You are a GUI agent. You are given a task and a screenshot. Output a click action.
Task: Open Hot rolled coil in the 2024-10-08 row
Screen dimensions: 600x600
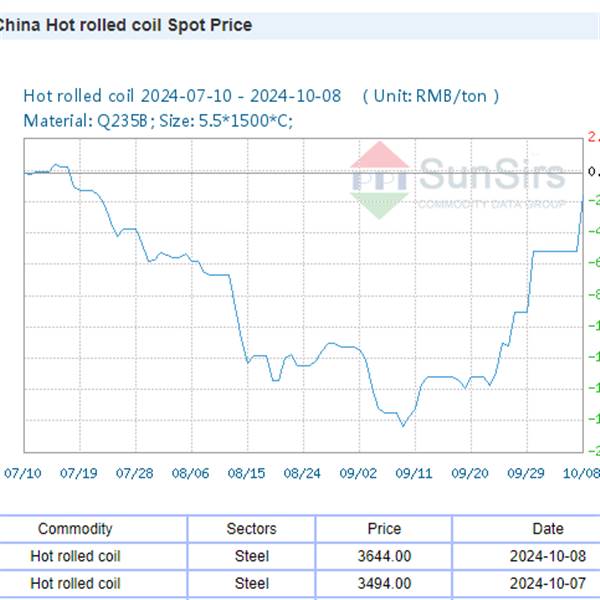(x=75, y=556)
